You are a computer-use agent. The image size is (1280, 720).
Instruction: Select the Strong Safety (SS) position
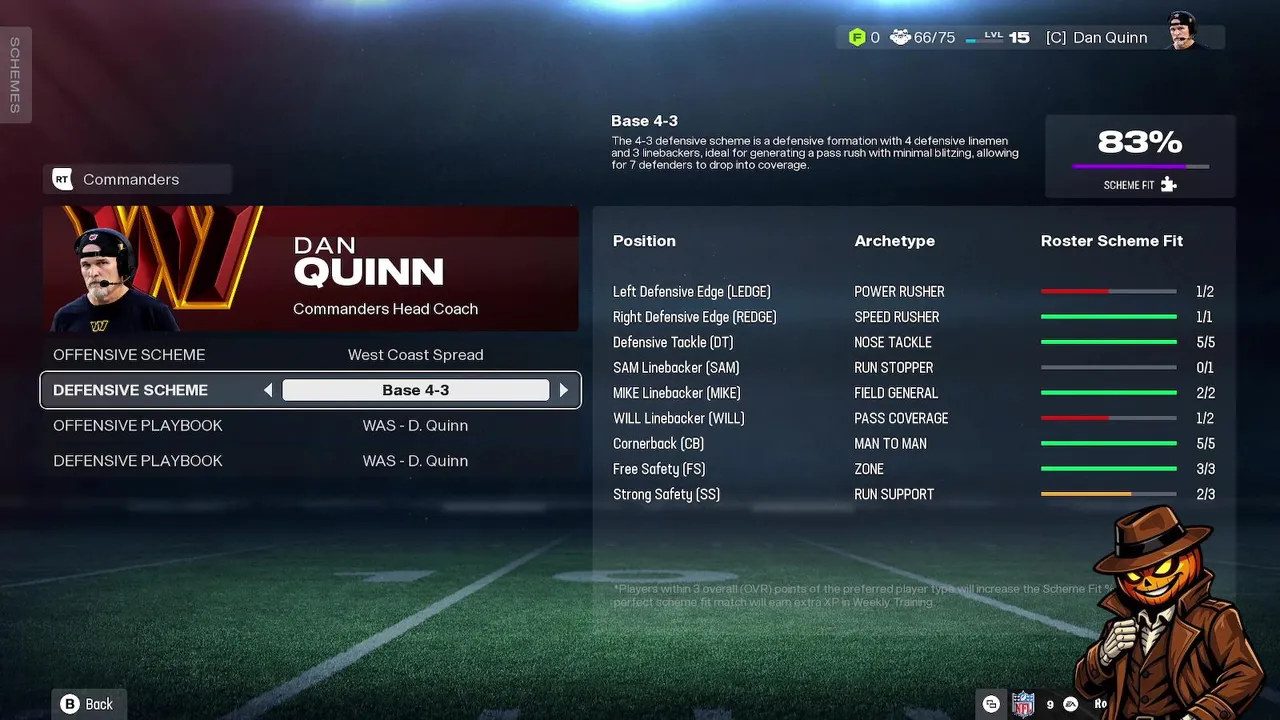(x=666, y=494)
